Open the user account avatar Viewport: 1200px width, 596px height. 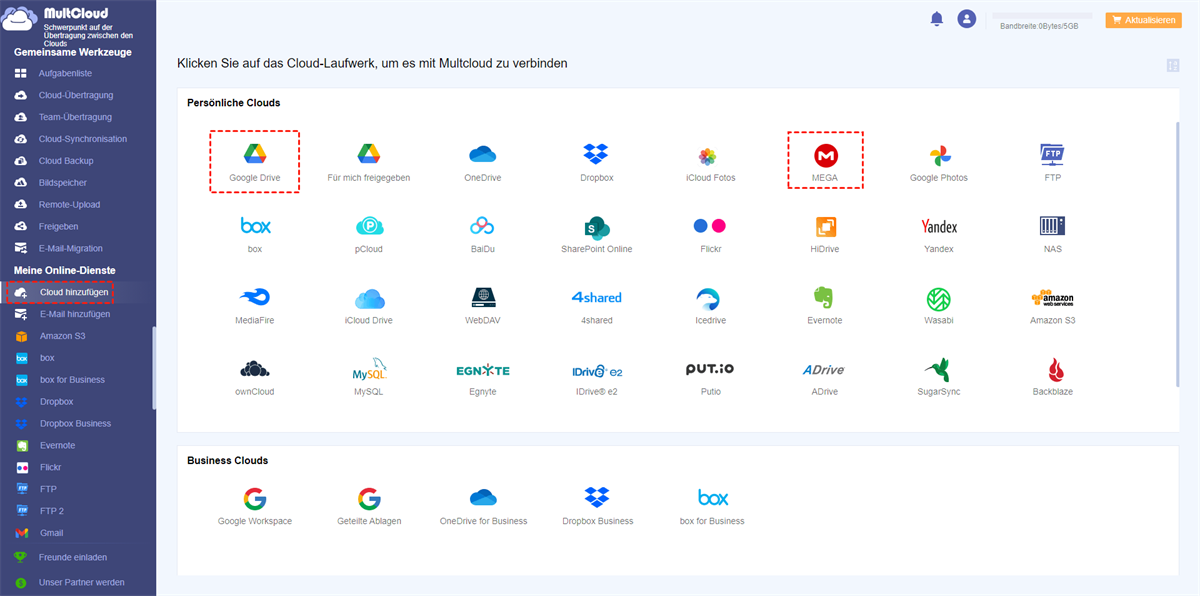(x=966, y=19)
